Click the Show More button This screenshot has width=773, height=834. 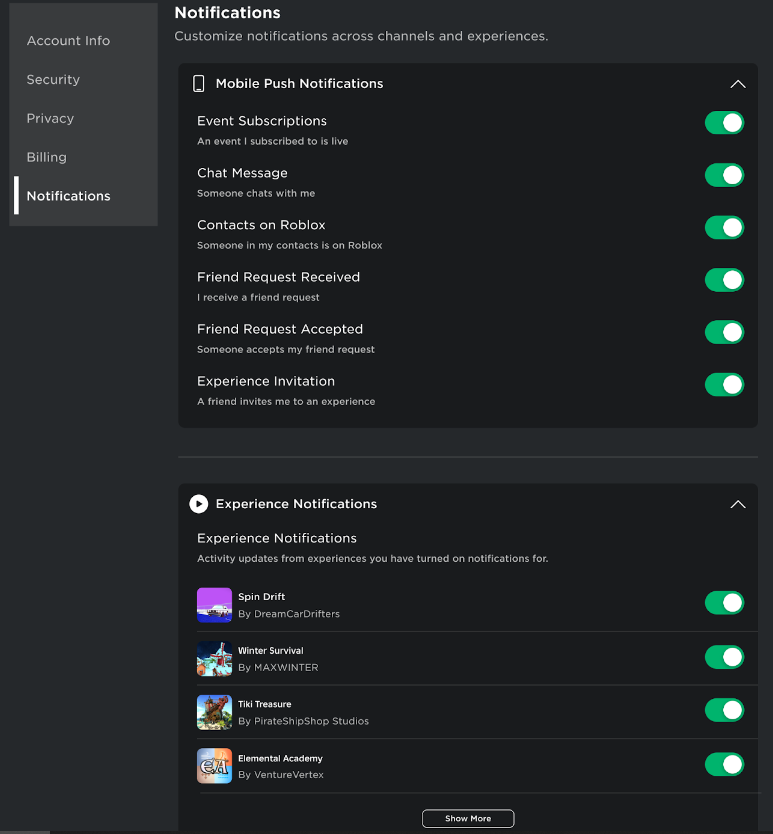click(x=467, y=818)
